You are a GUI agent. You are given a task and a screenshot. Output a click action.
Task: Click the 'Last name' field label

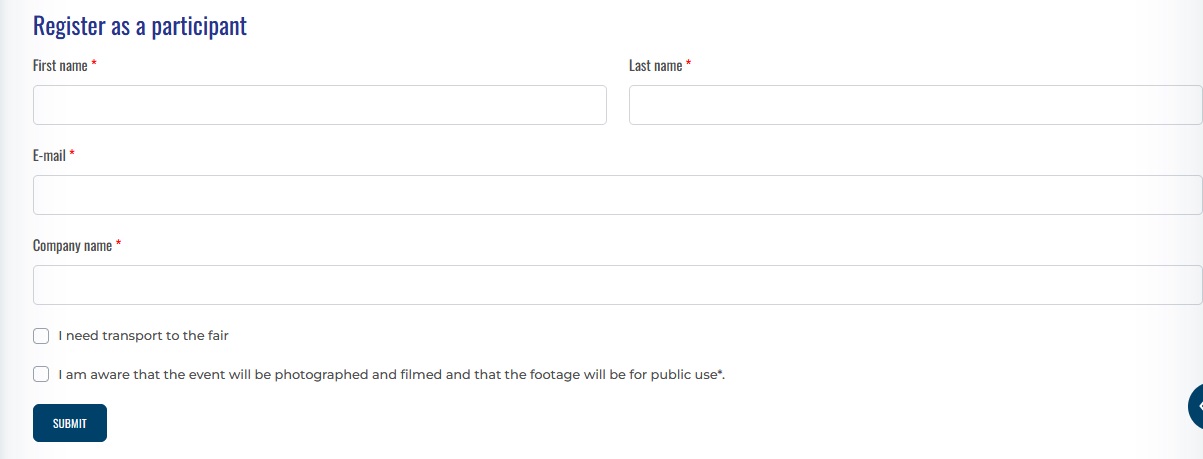[655, 65]
